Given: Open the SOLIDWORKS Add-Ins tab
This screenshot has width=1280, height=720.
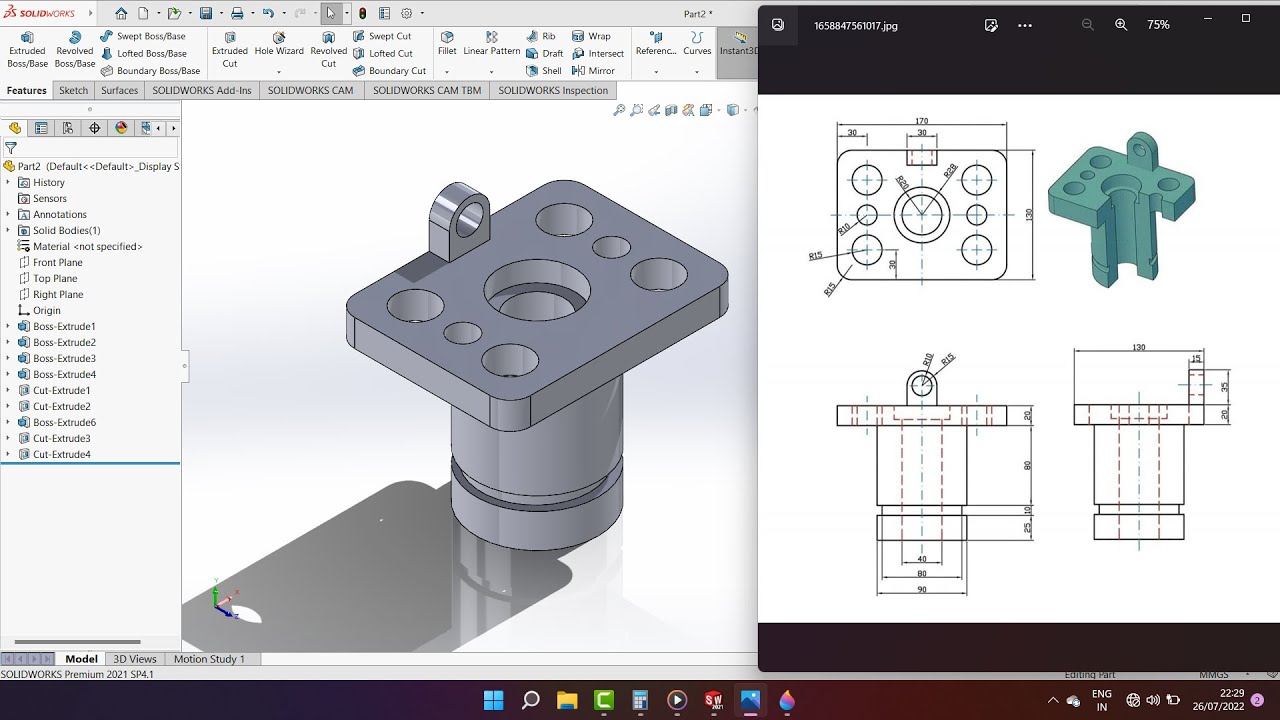Looking at the screenshot, I should pyautogui.click(x=202, y=90).
